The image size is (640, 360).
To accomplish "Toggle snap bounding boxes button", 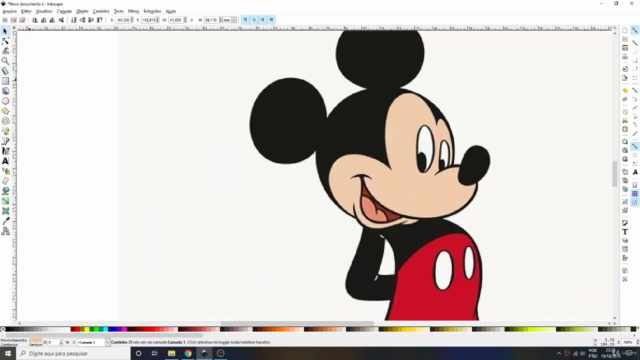I will pos(635,43).
